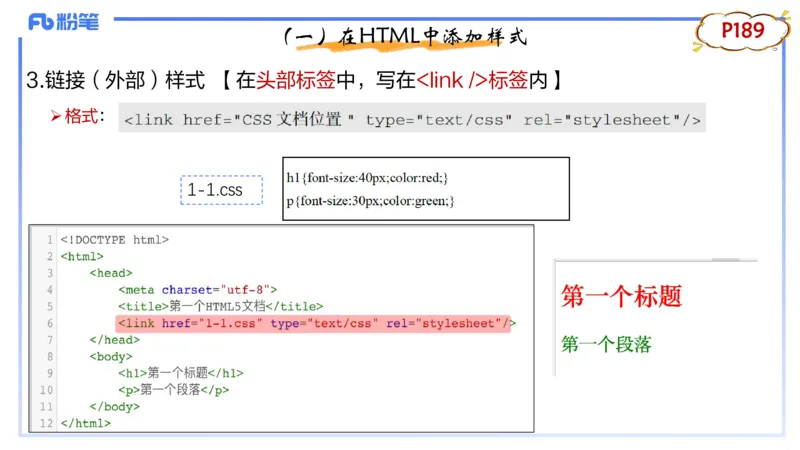Click the <!DOCTYPE html> code line

coord(114,240)
